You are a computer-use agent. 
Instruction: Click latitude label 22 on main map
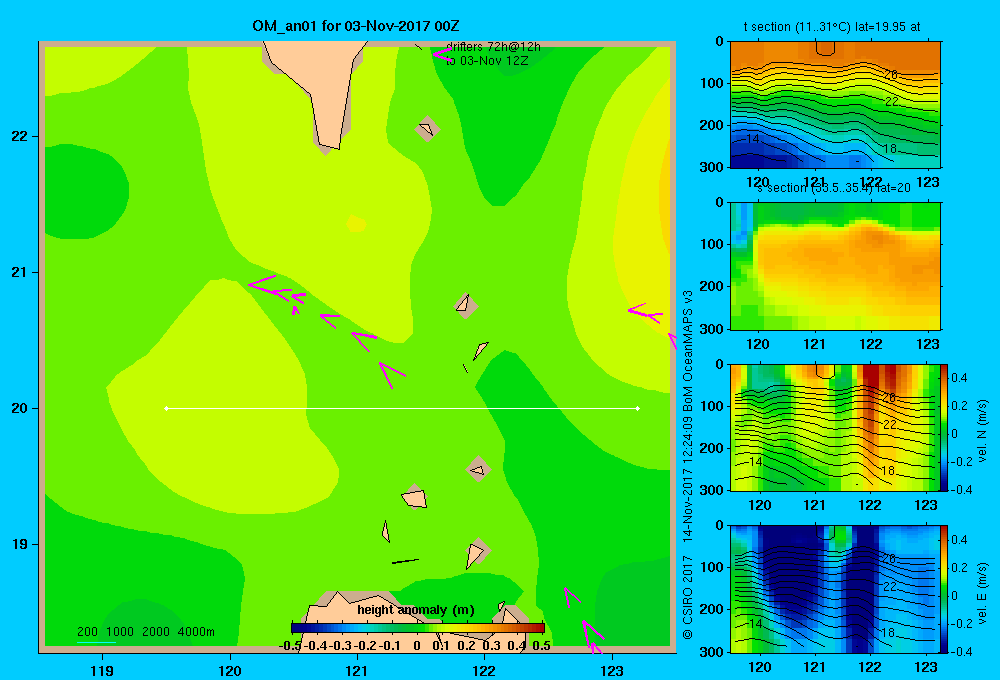click(x=20, y=137)
